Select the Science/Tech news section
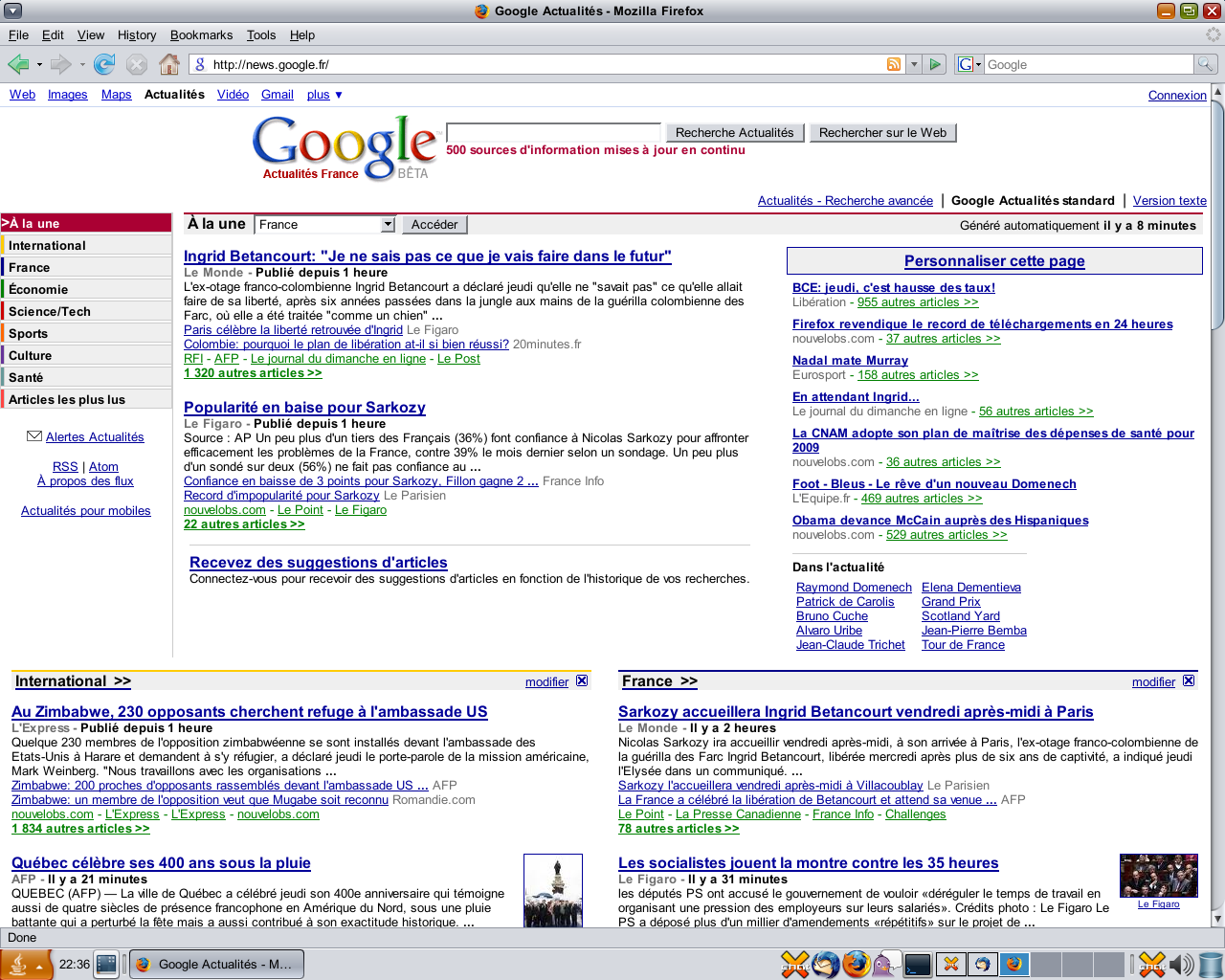Image resolution: width=1225 pixels, height=980 pixels. (x=87, y=311)
